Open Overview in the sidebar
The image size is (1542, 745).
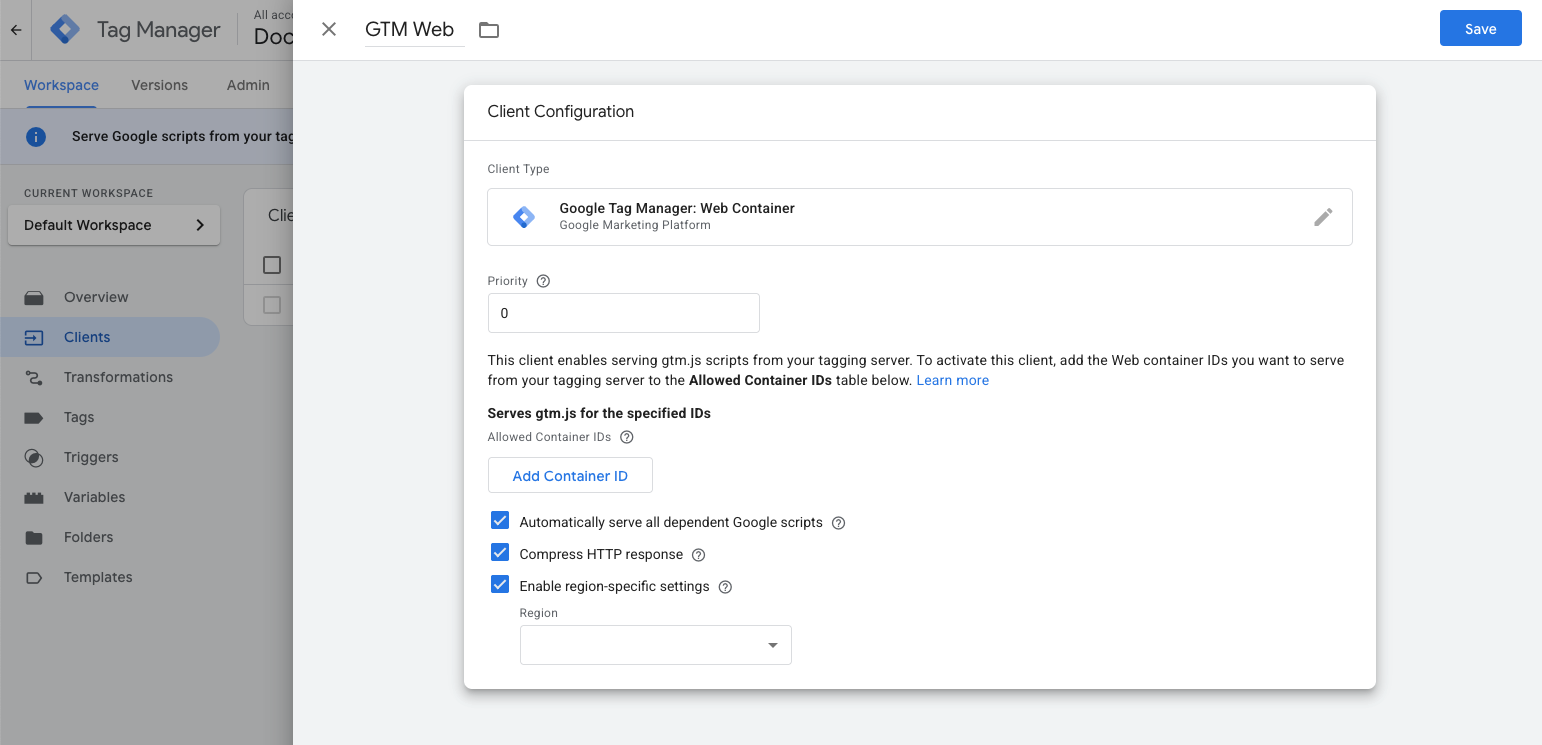[96, 297]
